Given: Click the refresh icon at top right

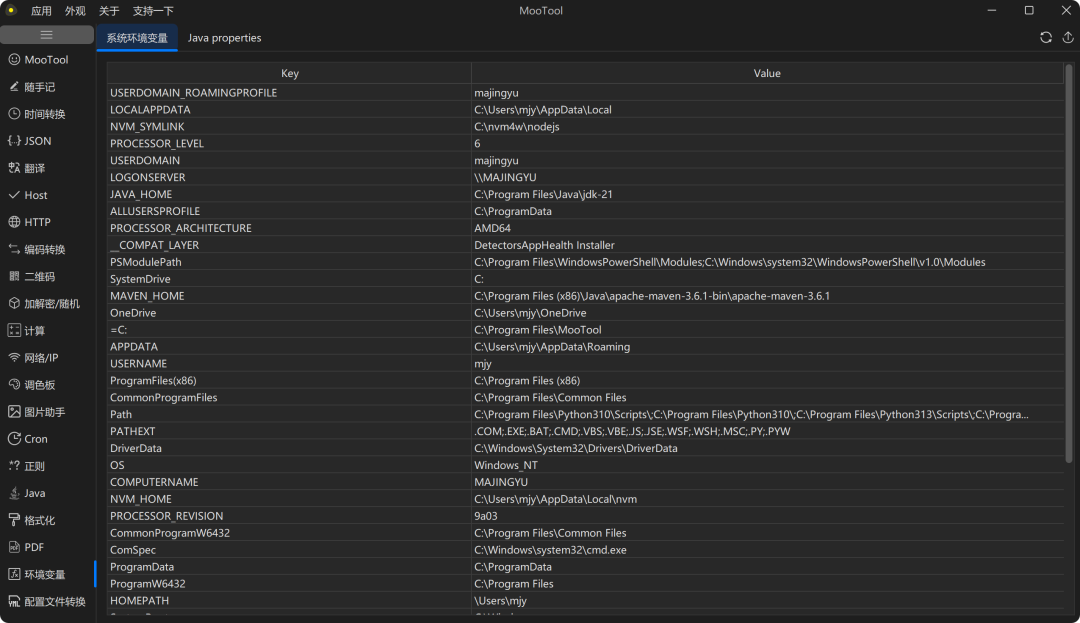Looking at the screenshot, I should [1046, 37].
